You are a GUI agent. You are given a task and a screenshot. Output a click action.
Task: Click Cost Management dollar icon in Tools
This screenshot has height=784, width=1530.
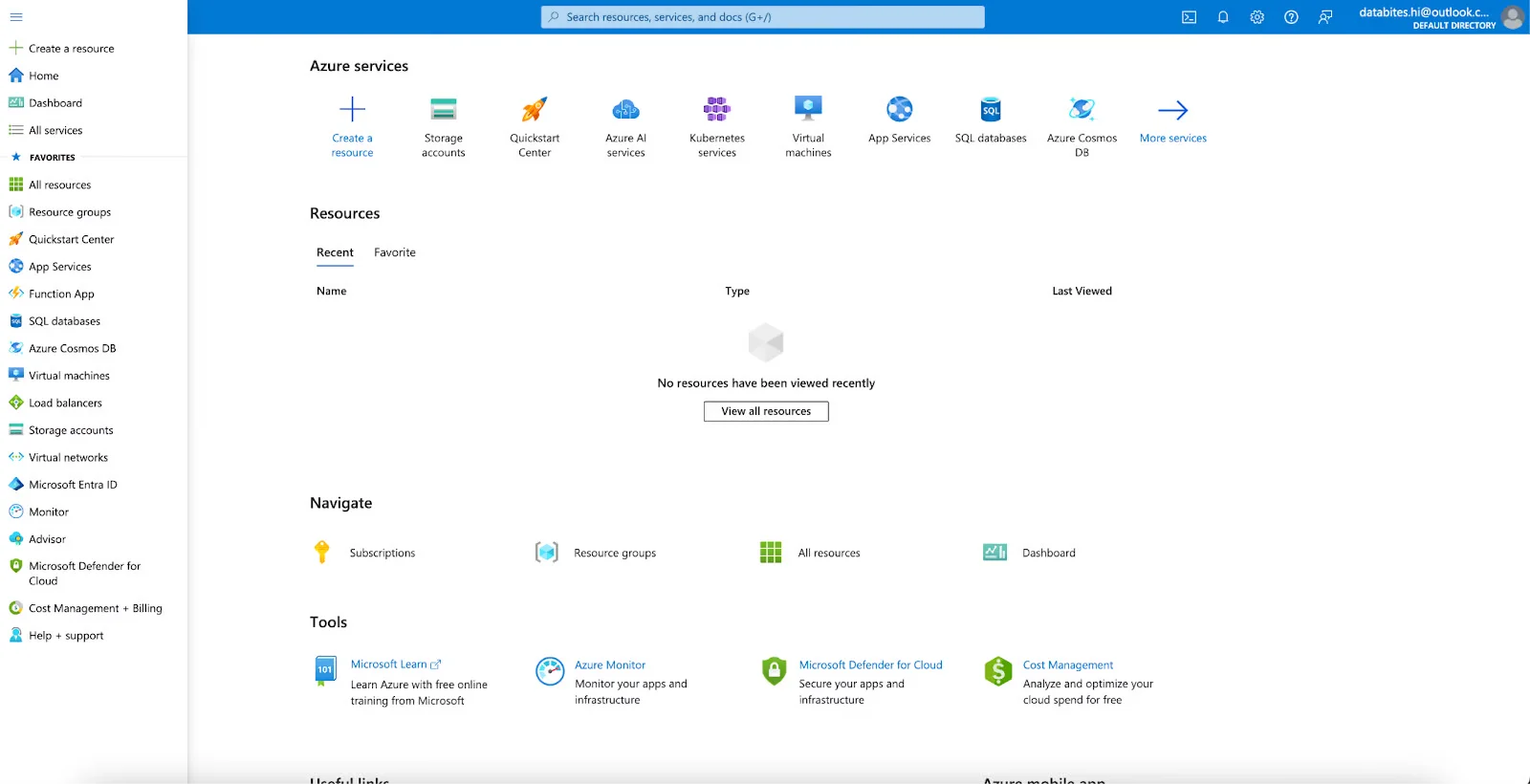coord(998,671)
